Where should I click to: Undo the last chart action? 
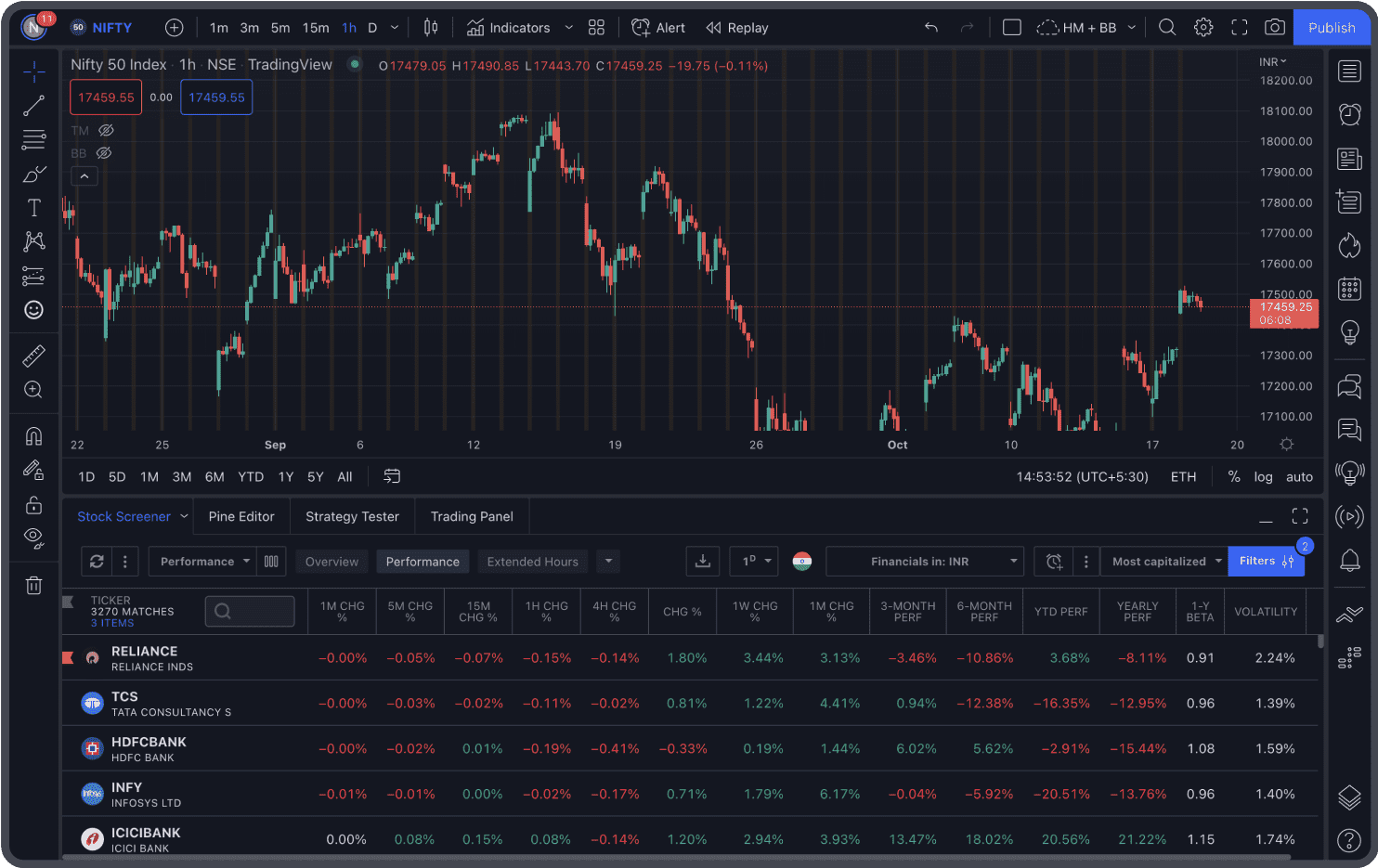(931, 28)
